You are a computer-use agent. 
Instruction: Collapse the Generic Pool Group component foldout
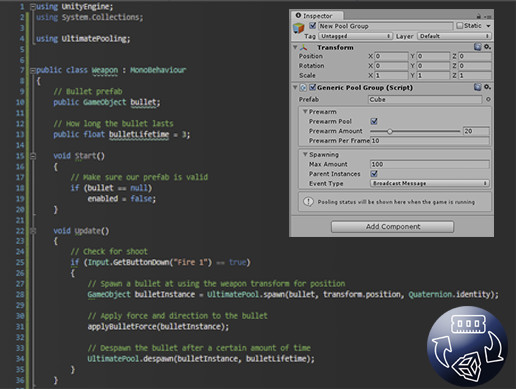295,87
